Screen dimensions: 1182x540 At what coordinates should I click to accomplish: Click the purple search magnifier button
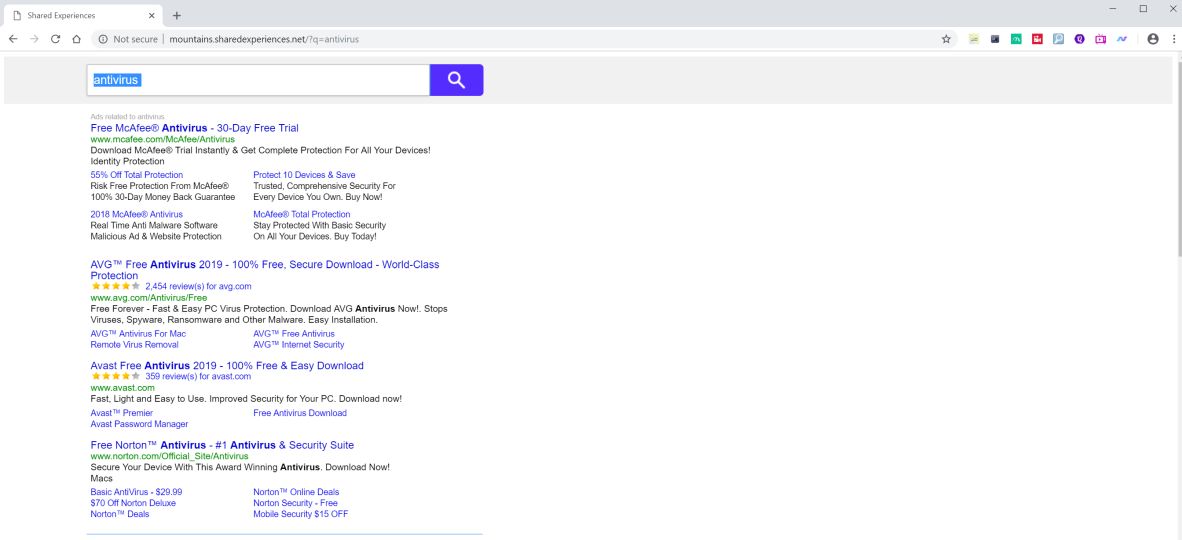pyautogui.click(x=456, y=80)
